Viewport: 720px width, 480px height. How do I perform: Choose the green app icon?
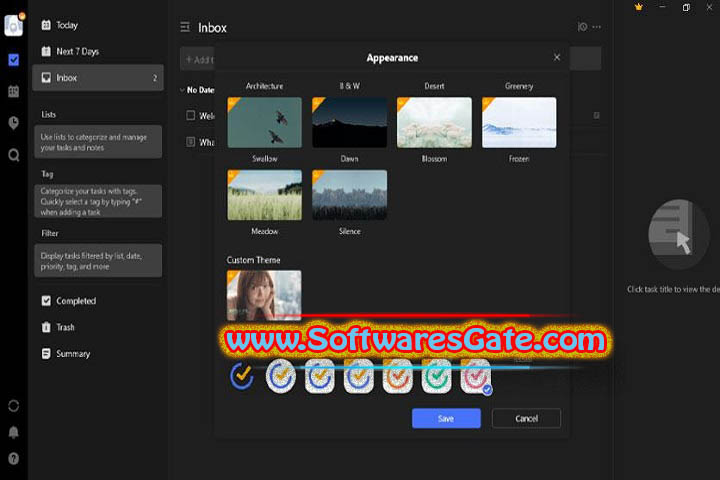tap(437, 376)
